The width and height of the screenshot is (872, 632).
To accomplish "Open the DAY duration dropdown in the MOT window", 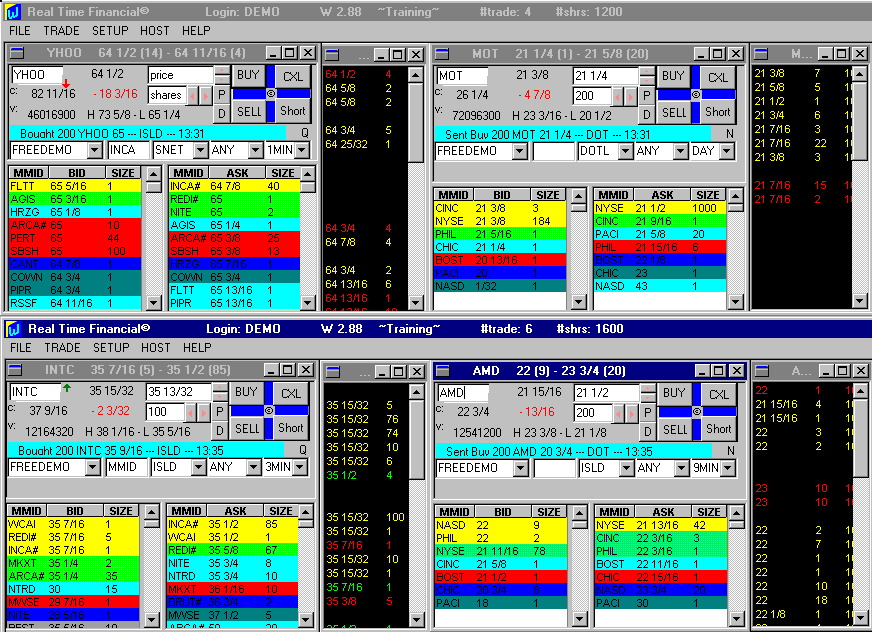I will 727,151.
